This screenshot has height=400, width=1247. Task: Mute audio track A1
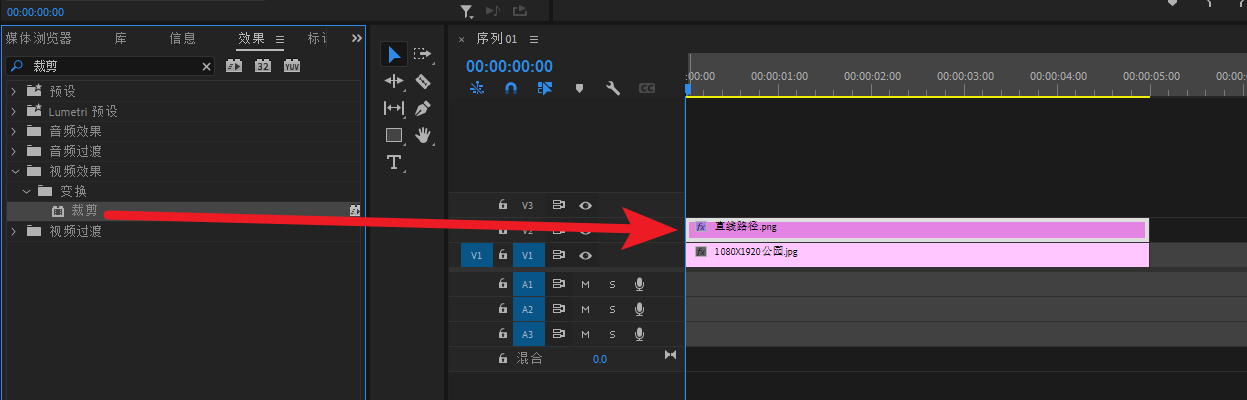[x=586, y=284]
